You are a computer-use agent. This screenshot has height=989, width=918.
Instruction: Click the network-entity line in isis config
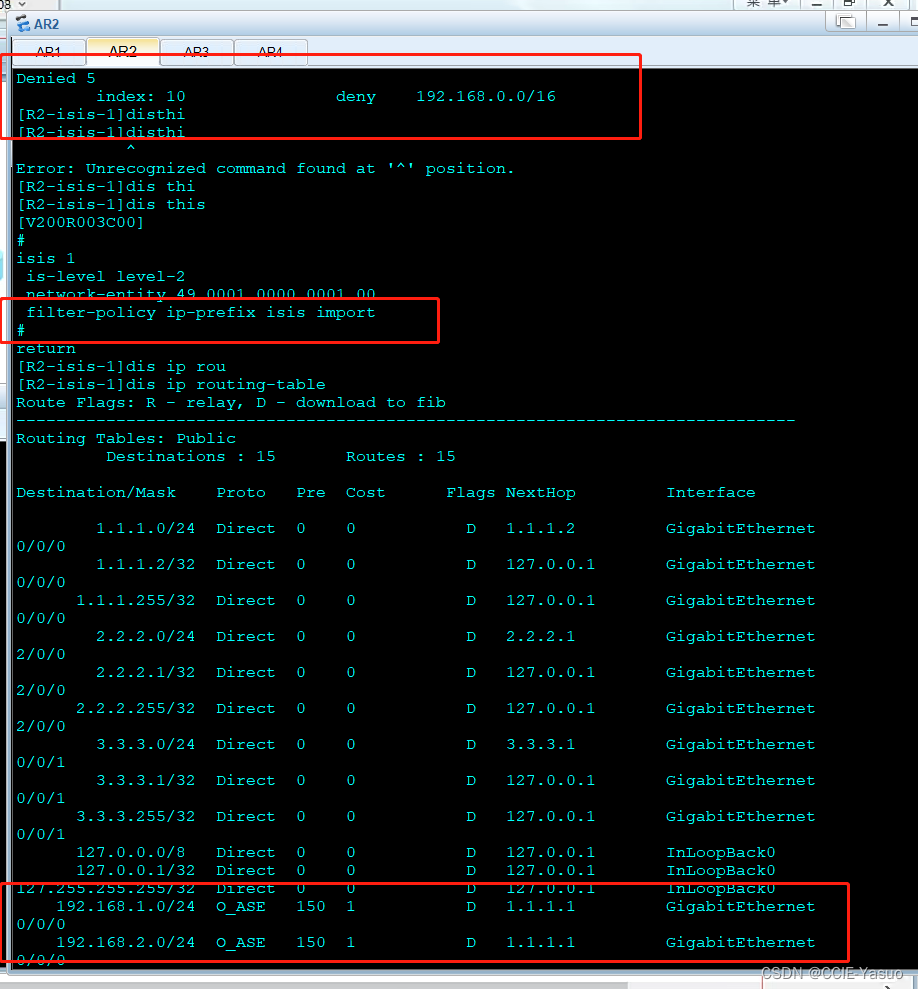coord(201,294)
